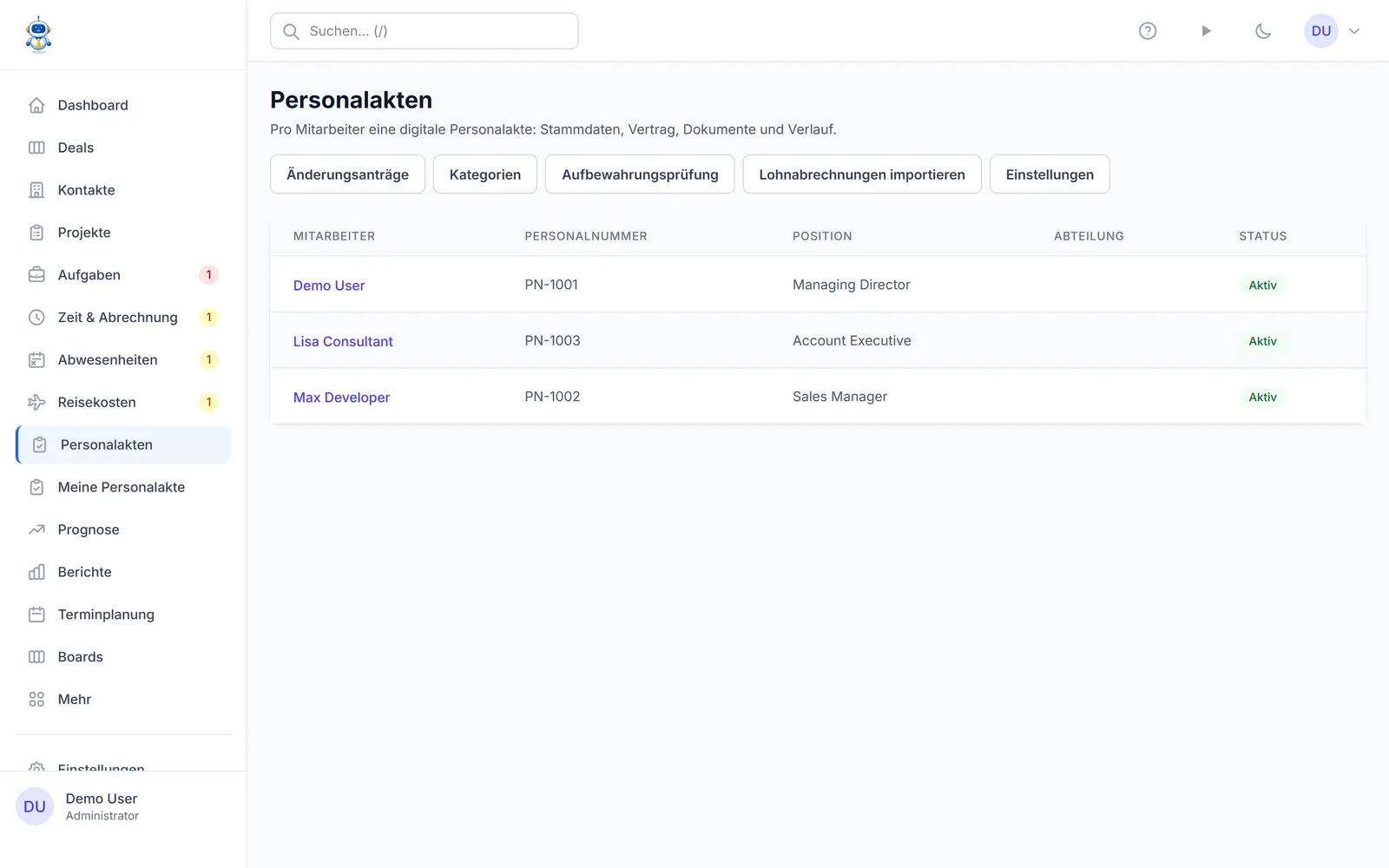Image resolution: width=1389 pixels, height=868 pixels.
Task: Click PN-1001 cell
Action: click(551, 285)
